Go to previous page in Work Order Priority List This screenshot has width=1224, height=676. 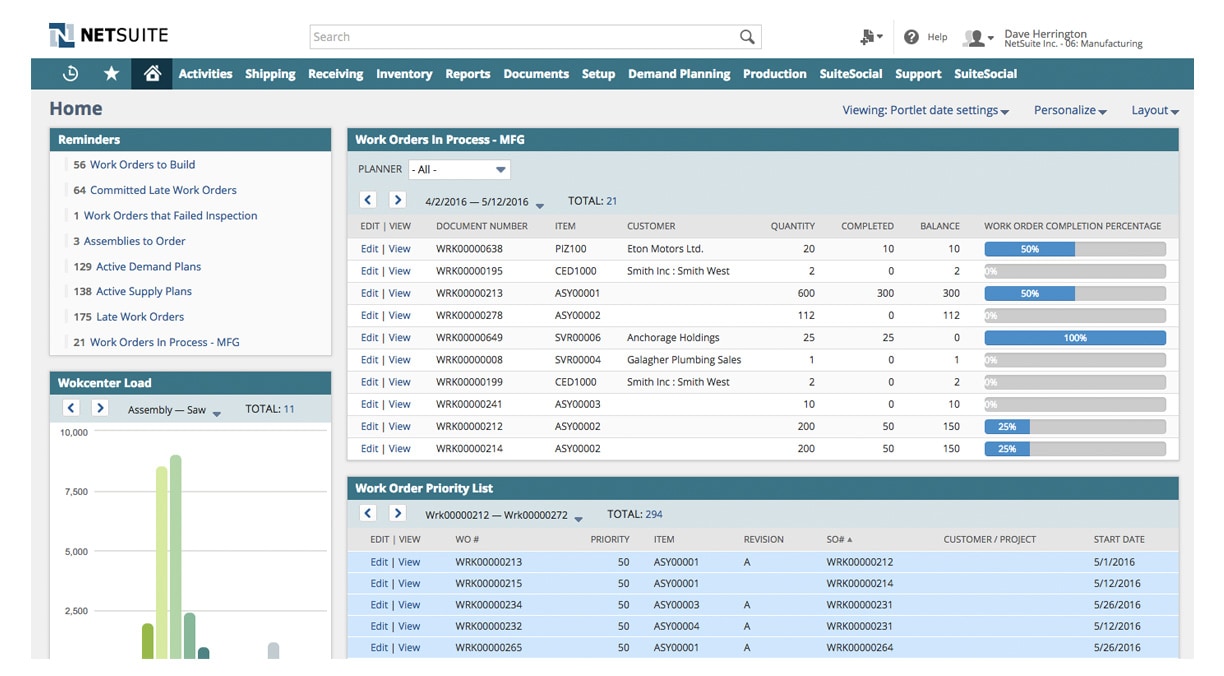tap(368, 514)
